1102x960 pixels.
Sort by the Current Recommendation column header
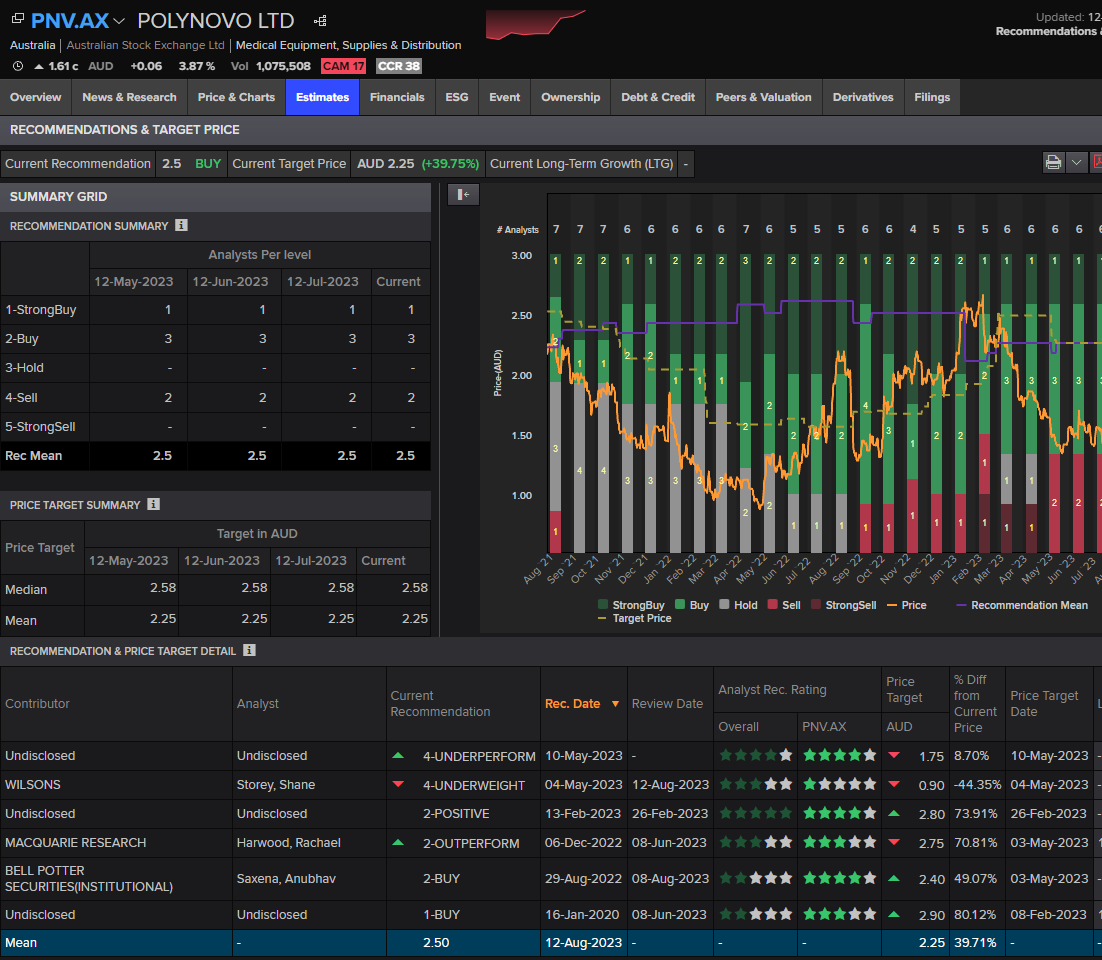[x=440, y=703]
